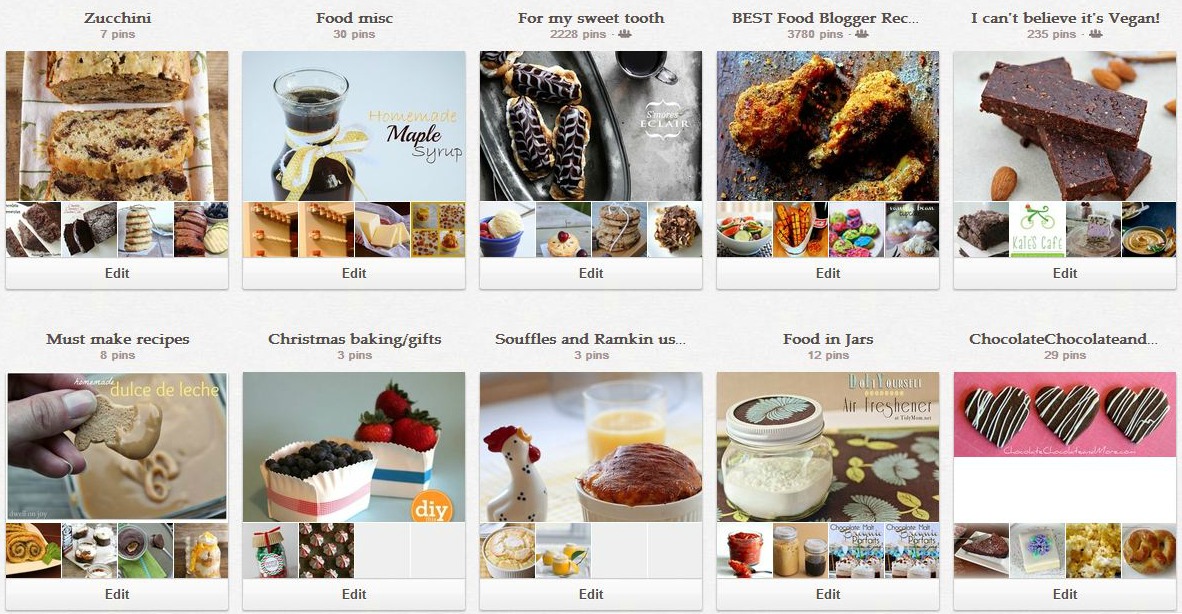Click the group icon beside 235 pins
This screenshot has width=1182, height=614.
tap(1095, 34)
